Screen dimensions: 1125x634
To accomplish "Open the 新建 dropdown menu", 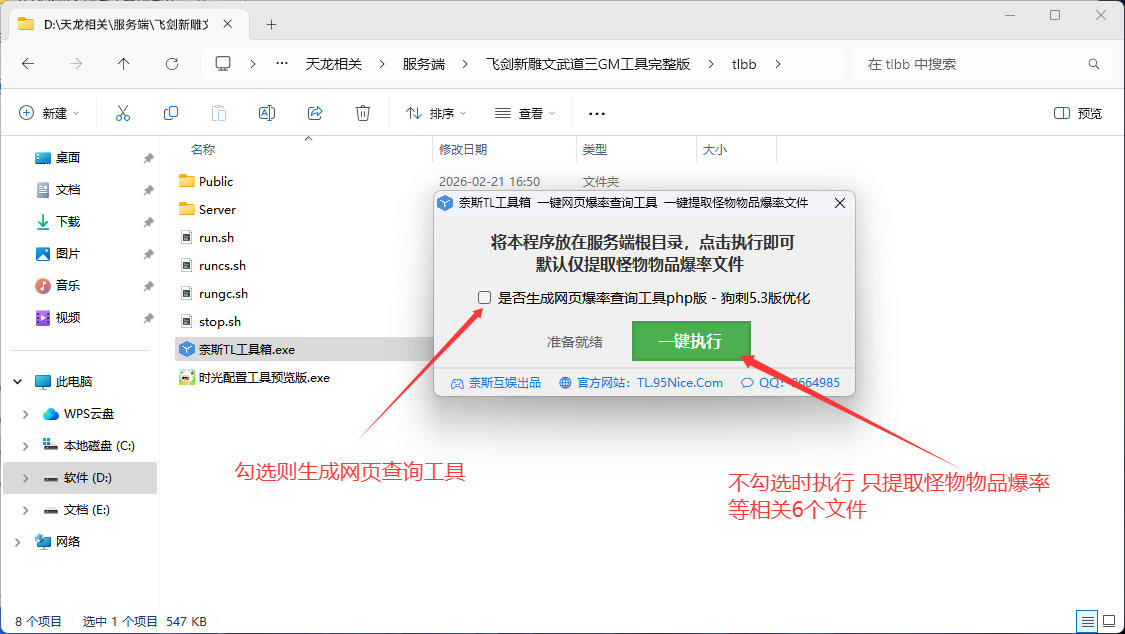I will 49,113.
